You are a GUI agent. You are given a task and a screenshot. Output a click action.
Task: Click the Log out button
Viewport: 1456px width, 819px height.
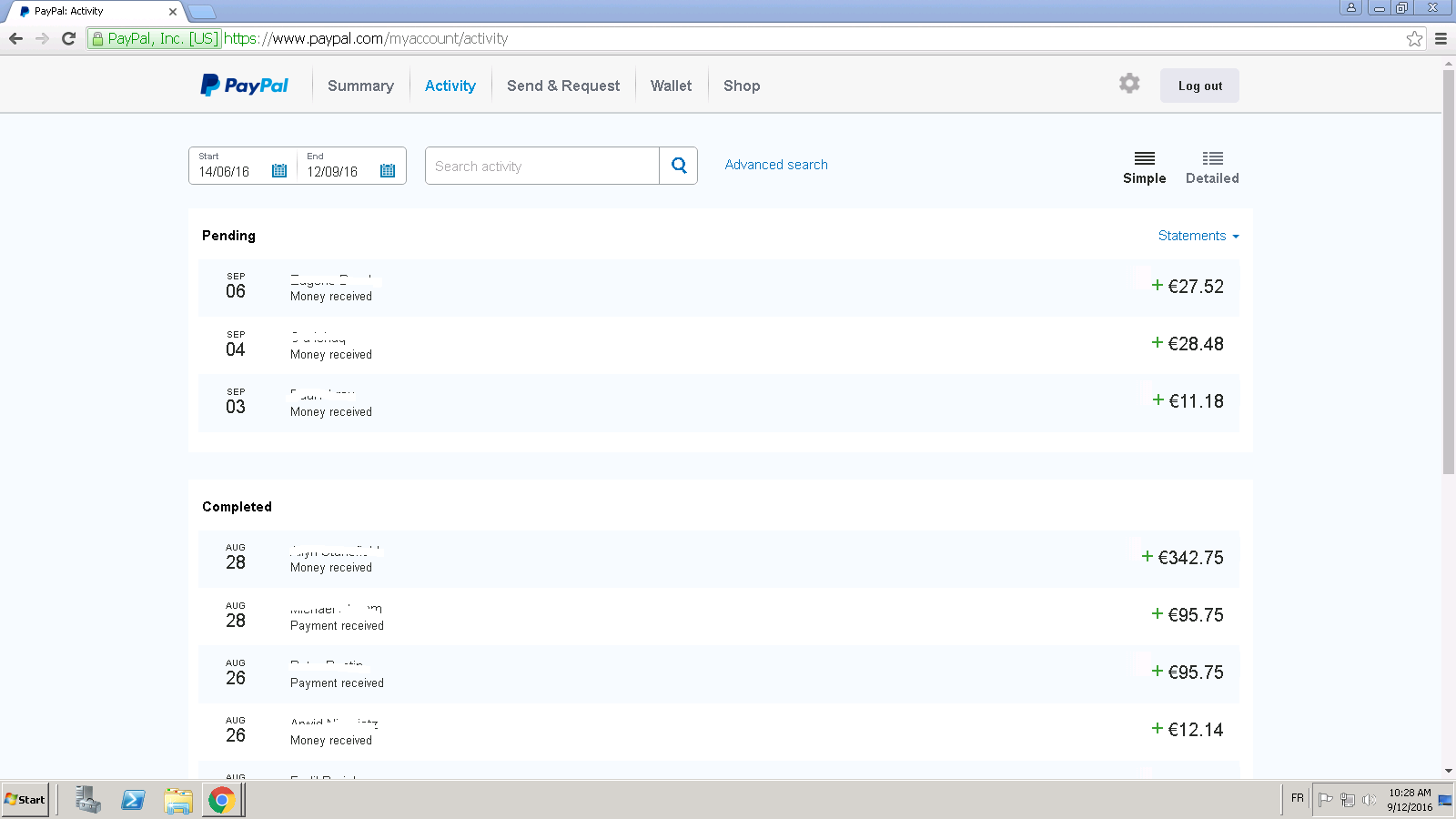click(x=1199, y=86)
